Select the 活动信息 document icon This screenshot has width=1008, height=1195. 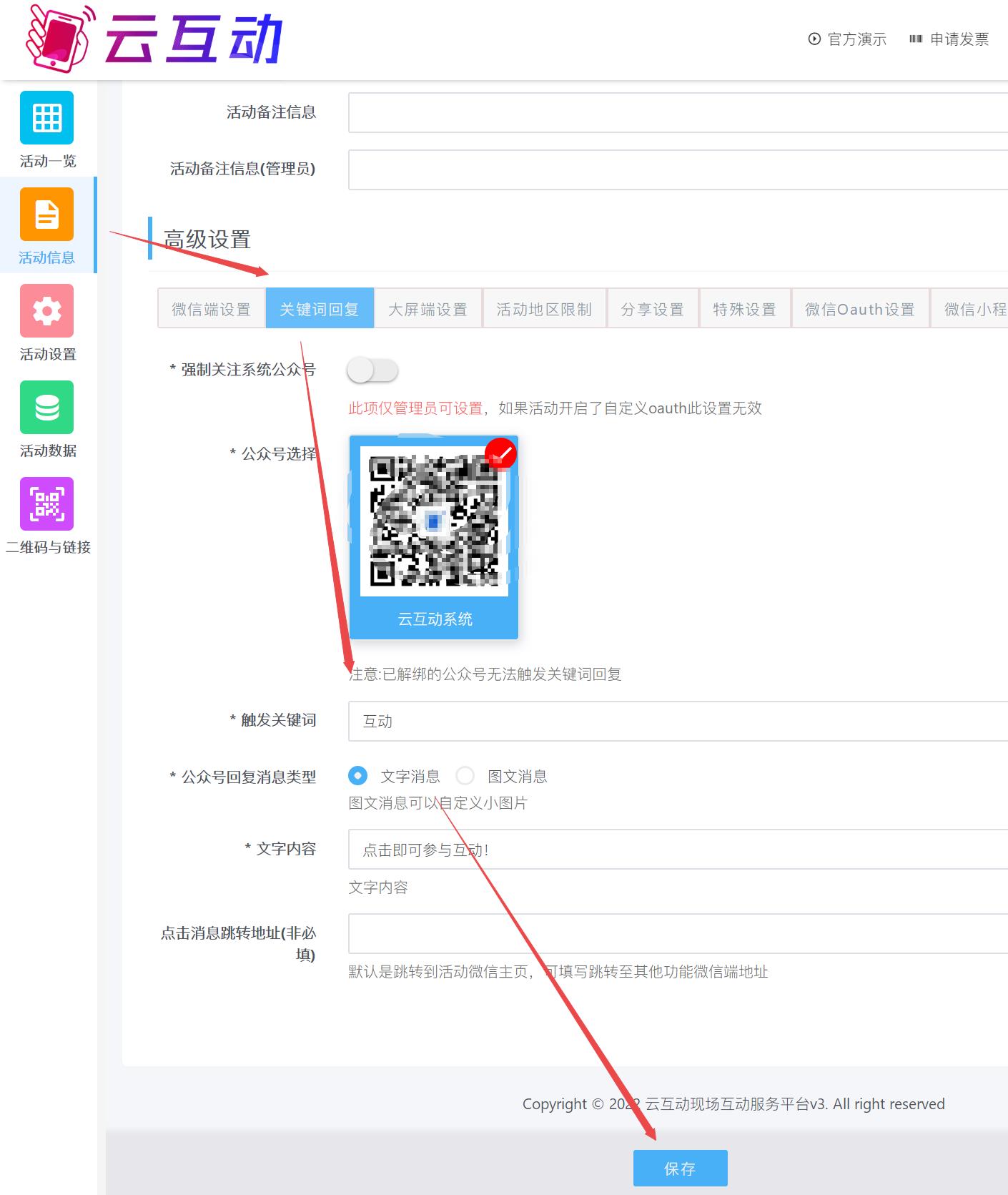click(x=46, y=214)
